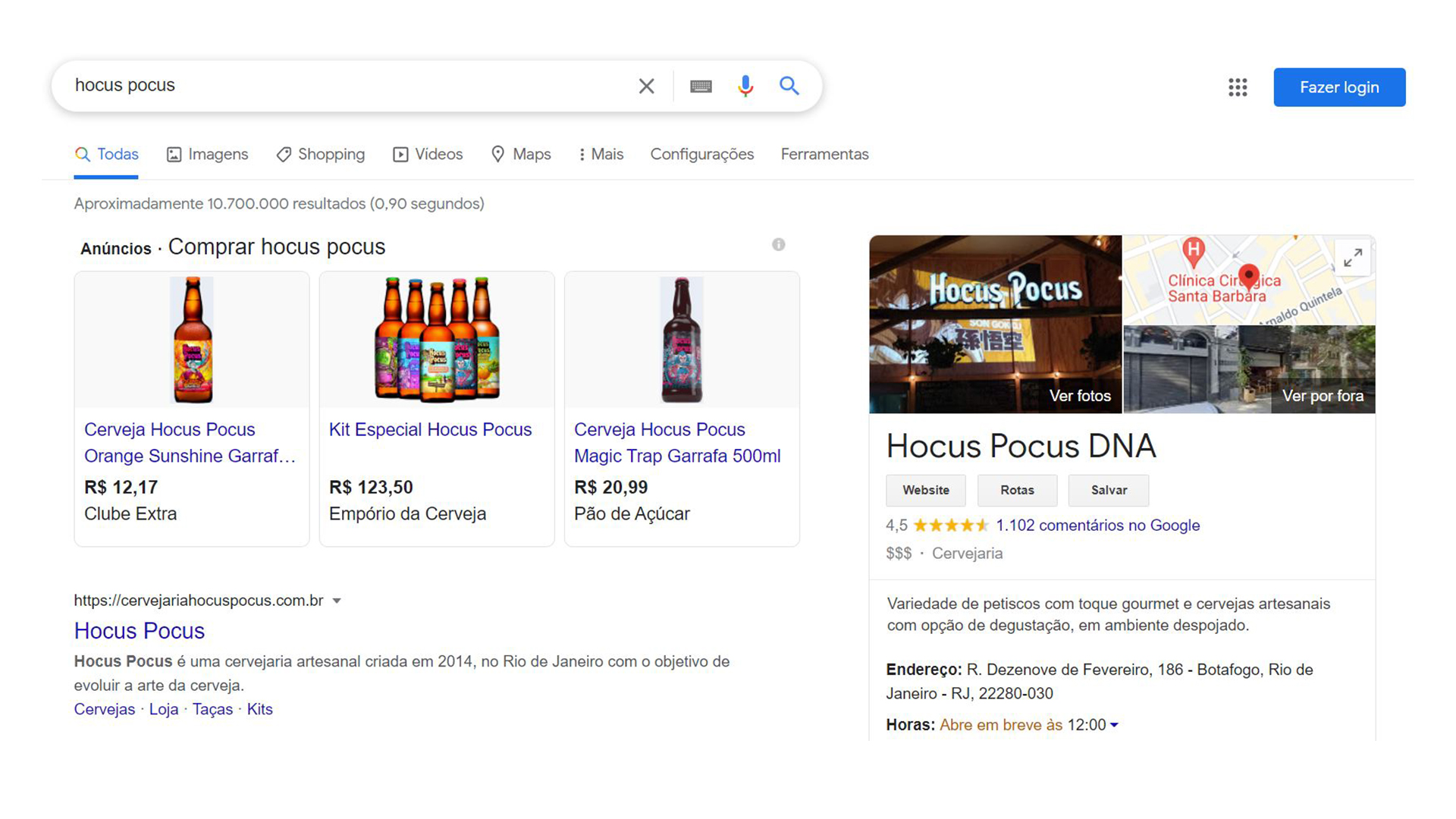Open the Loja sitelink

tap(164, 710)
